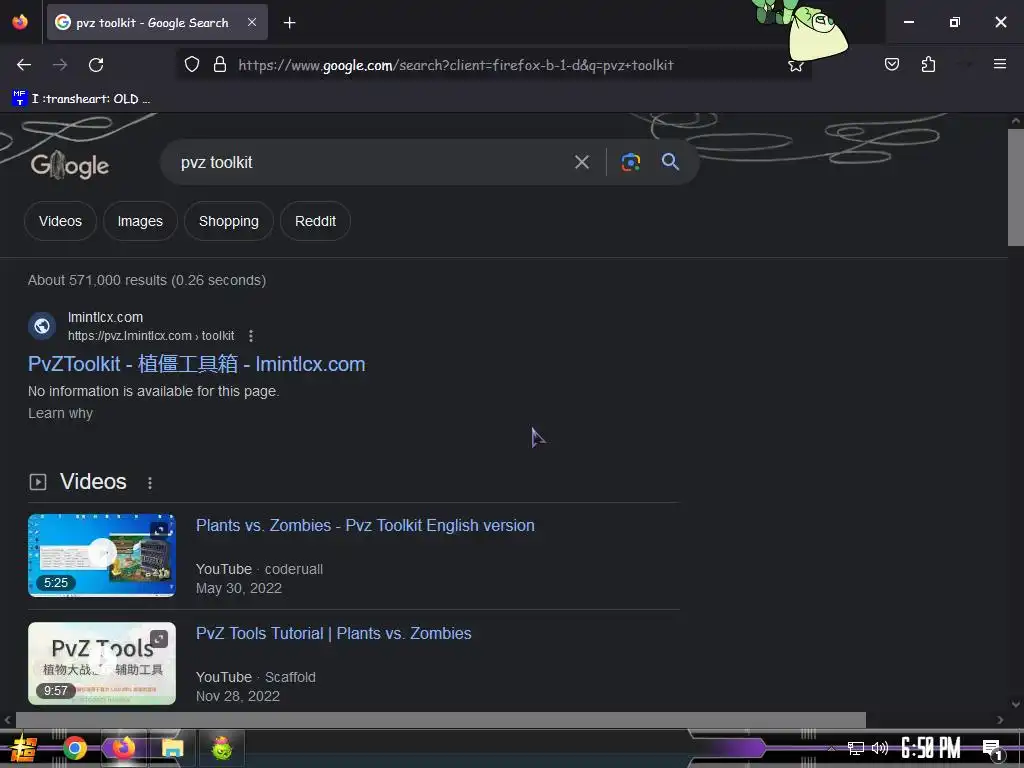The image size is (1024, 768).
Task: Switch to Firefox in the taskbar
Action: tap(123, 748)
